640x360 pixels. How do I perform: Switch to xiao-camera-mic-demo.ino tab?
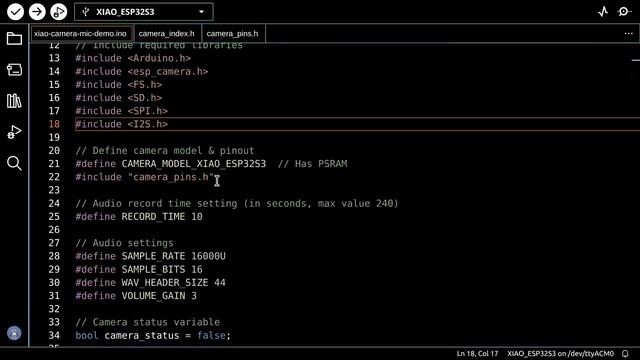click(81, 33)
